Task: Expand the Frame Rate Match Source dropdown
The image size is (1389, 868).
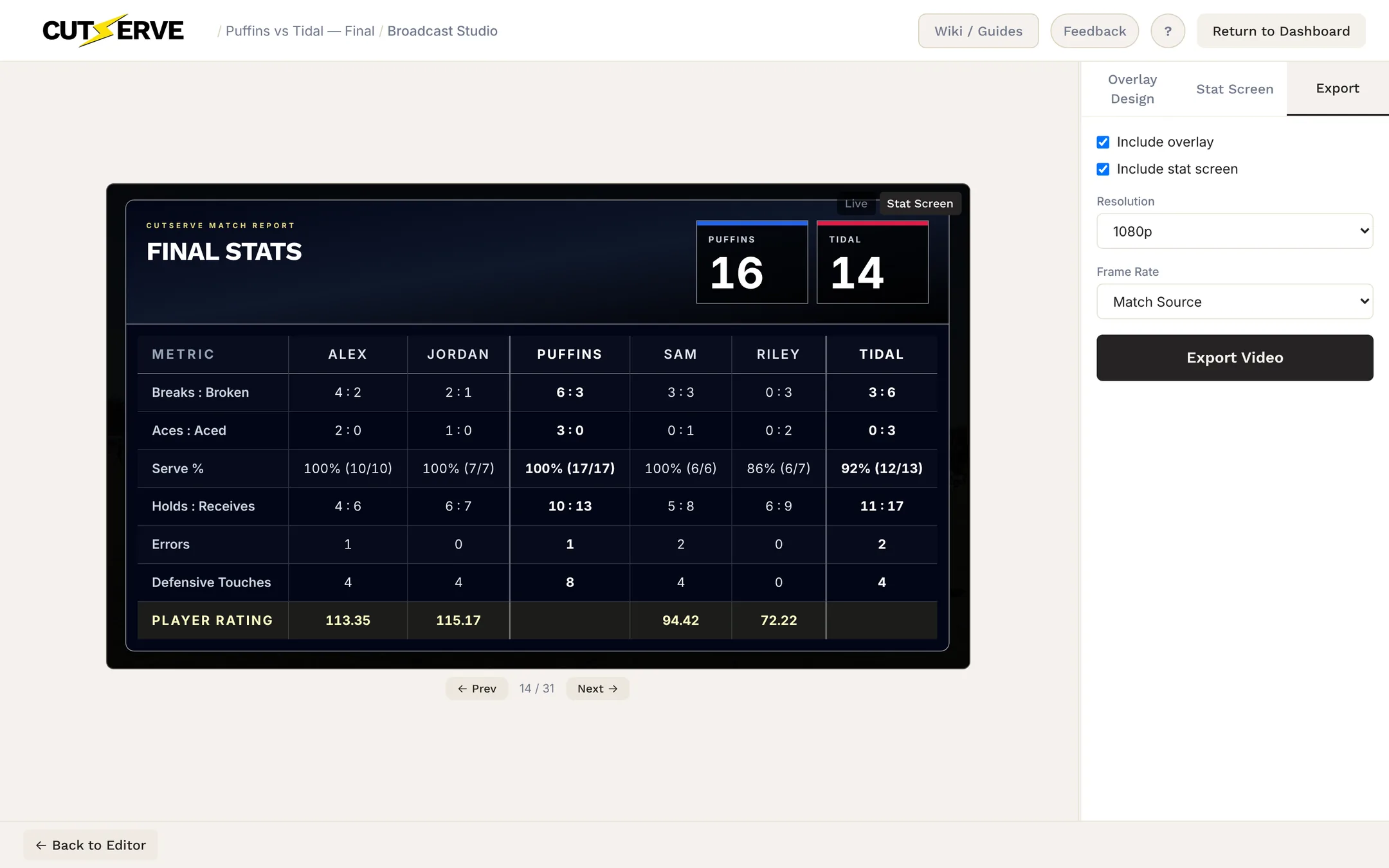Action: tap(1235, 302)
